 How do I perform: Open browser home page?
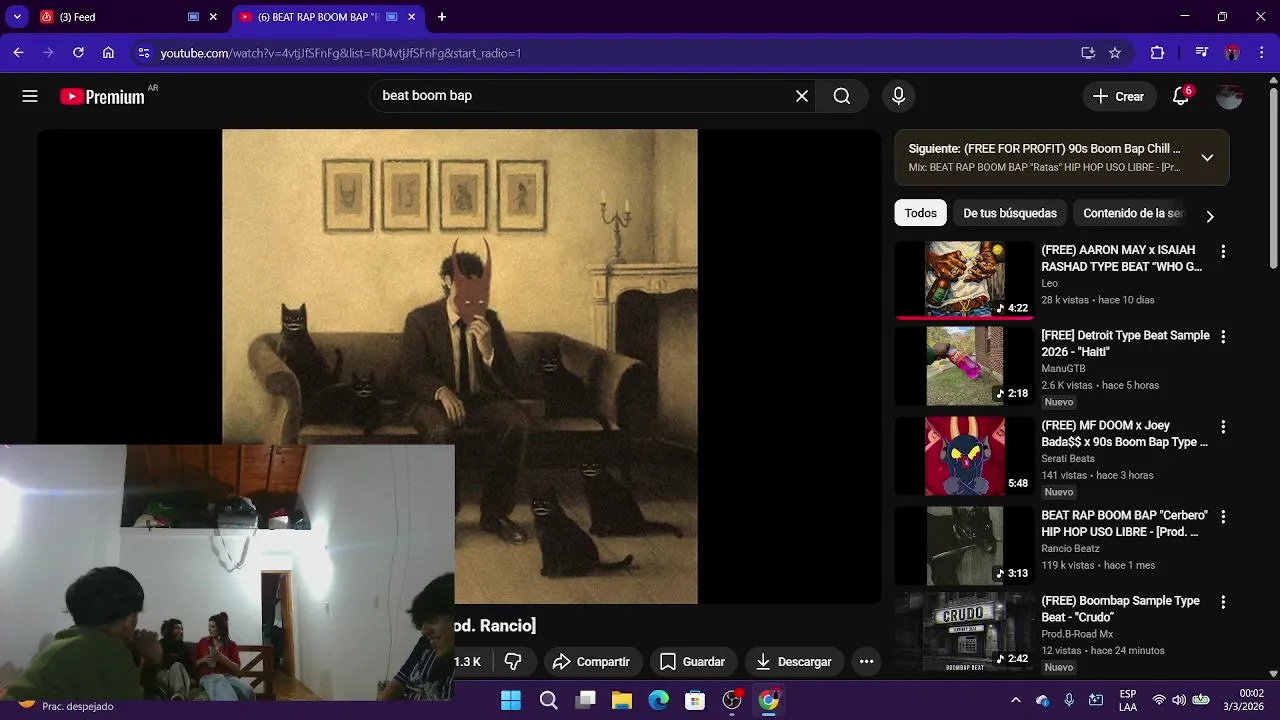coord(108,53)
